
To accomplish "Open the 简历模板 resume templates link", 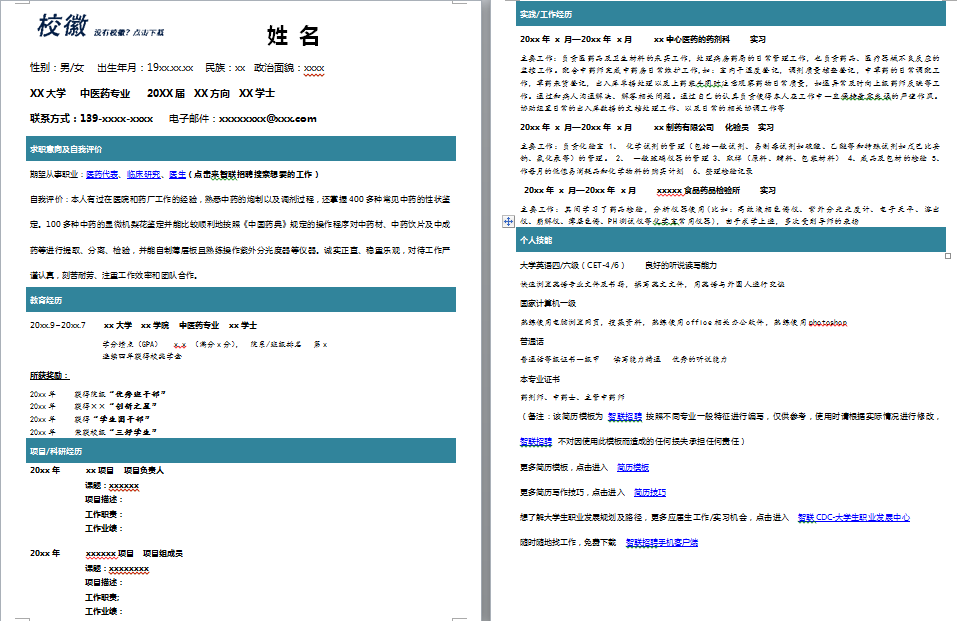I will click(x=635, y=466).
